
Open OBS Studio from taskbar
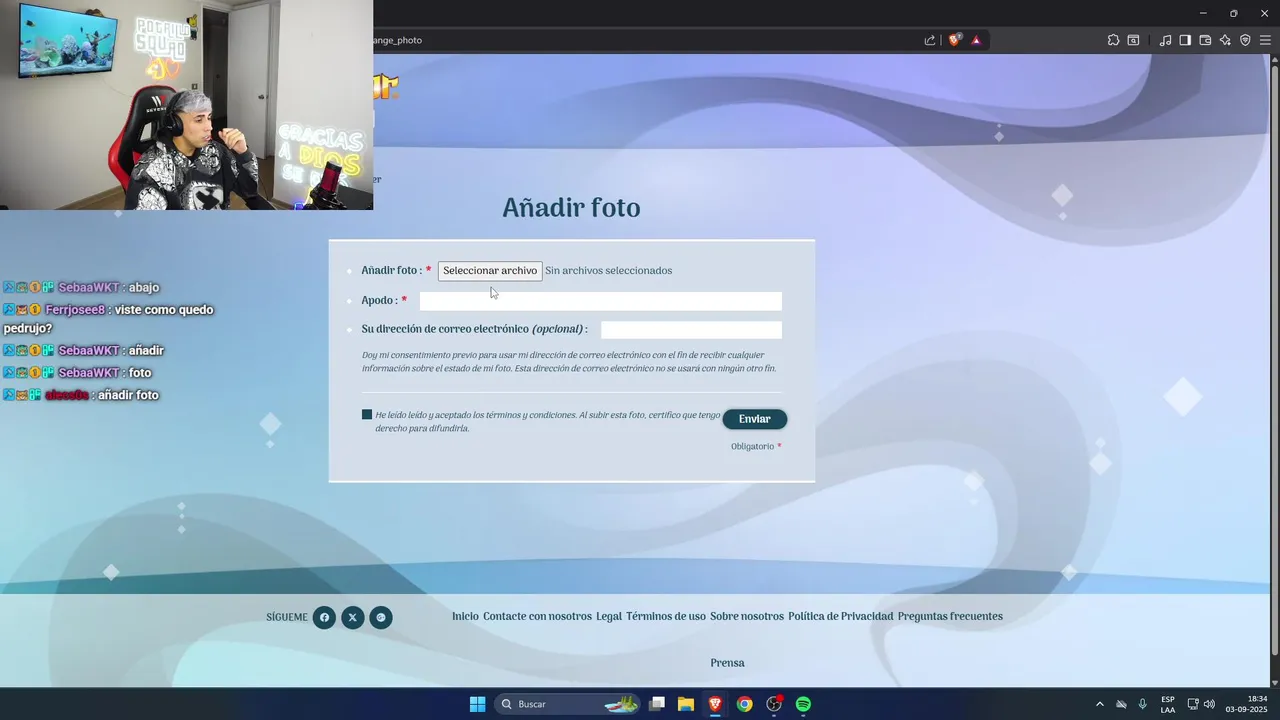tap(774, 704)
